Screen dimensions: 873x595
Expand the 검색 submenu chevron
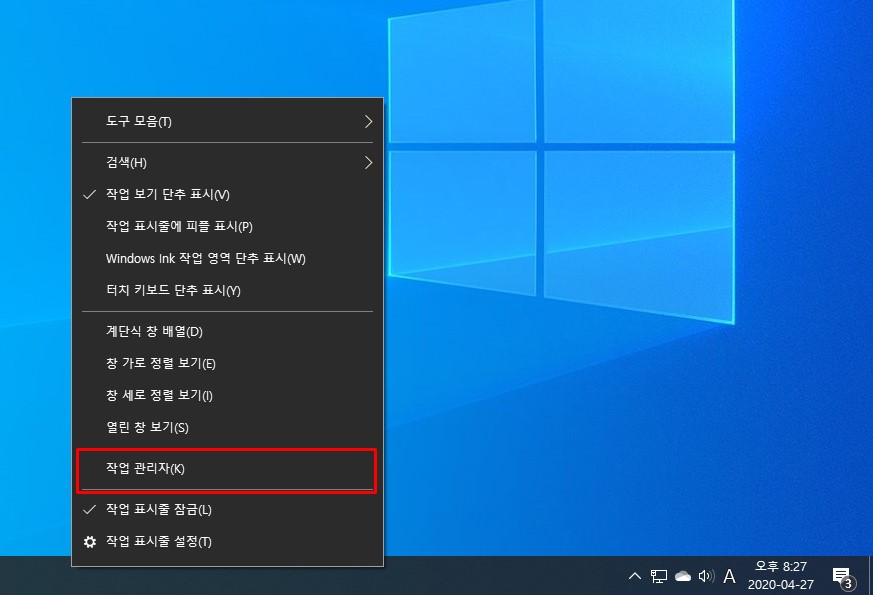click(368, 163)
